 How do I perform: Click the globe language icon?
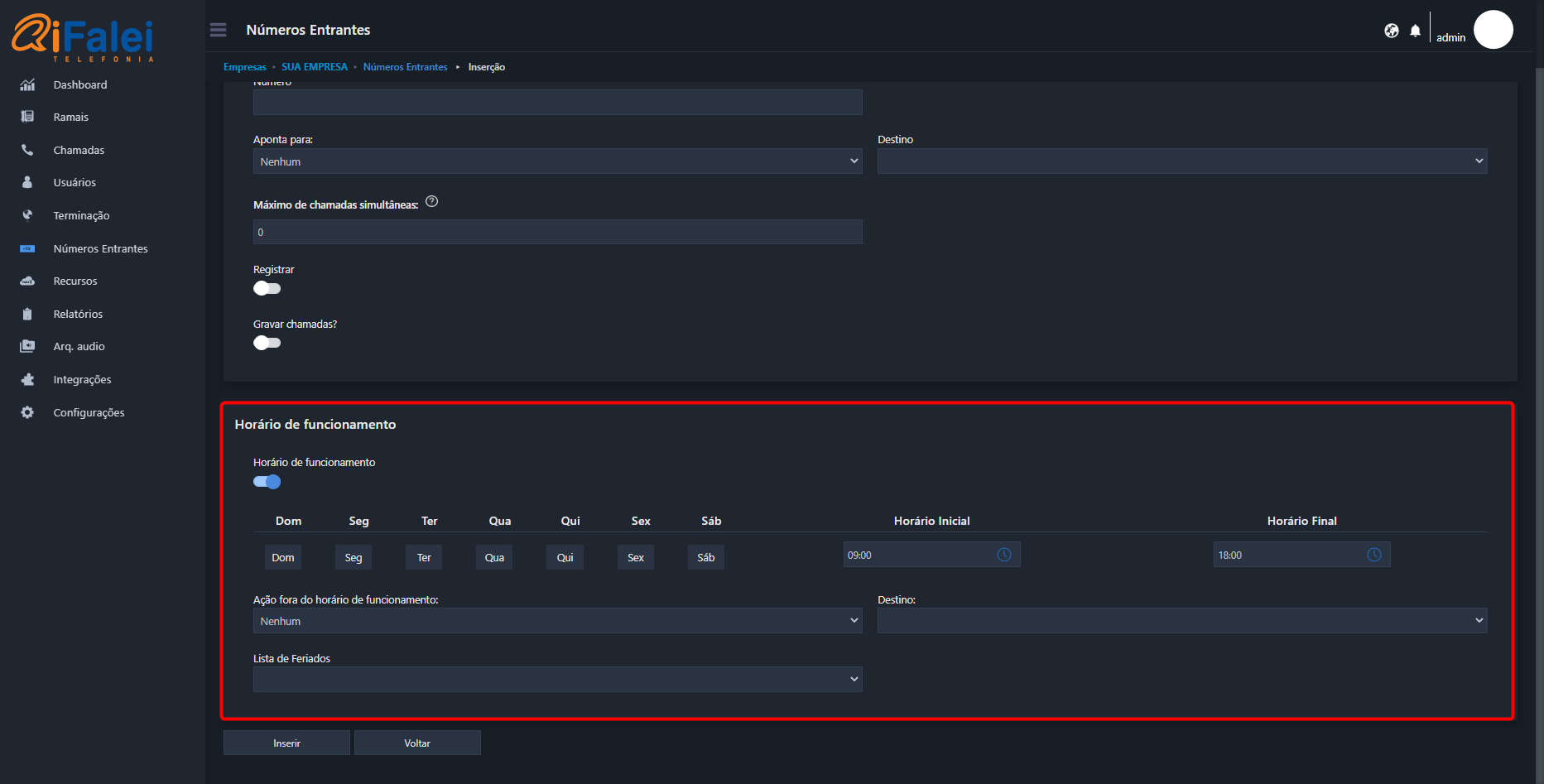[1391, 31]
